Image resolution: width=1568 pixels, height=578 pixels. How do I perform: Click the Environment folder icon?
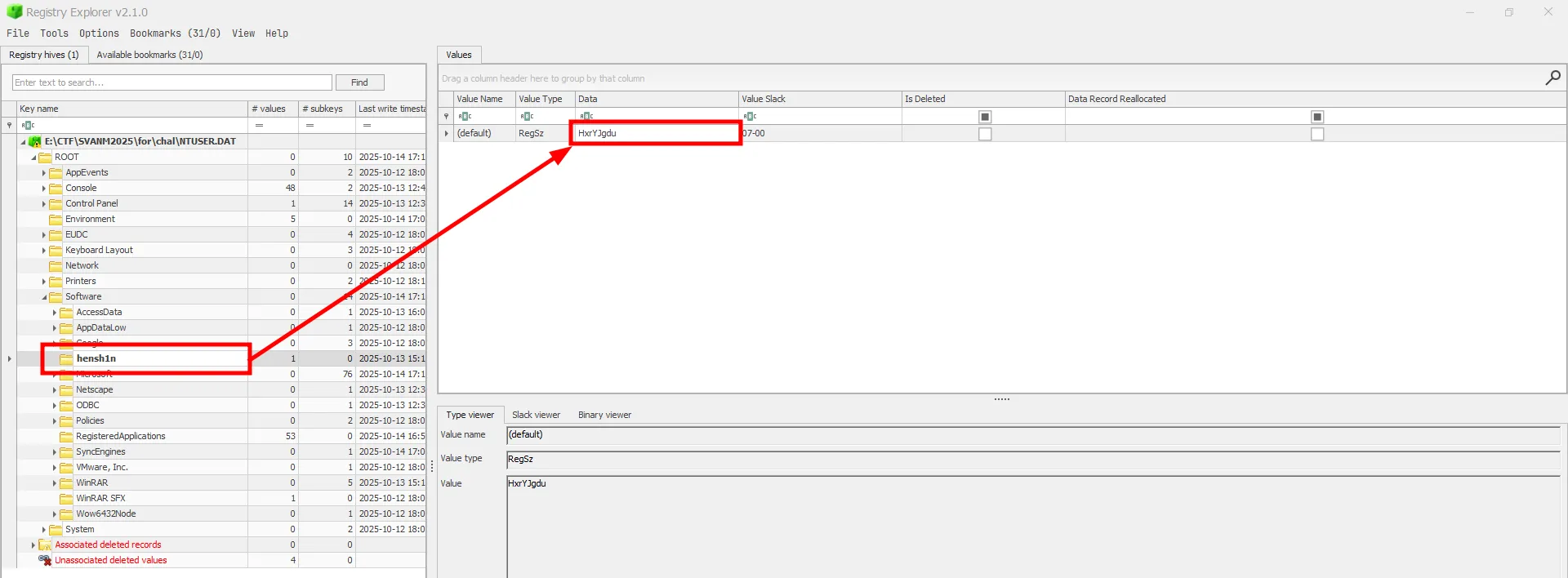pyautogui.click(x=56, y=219)
